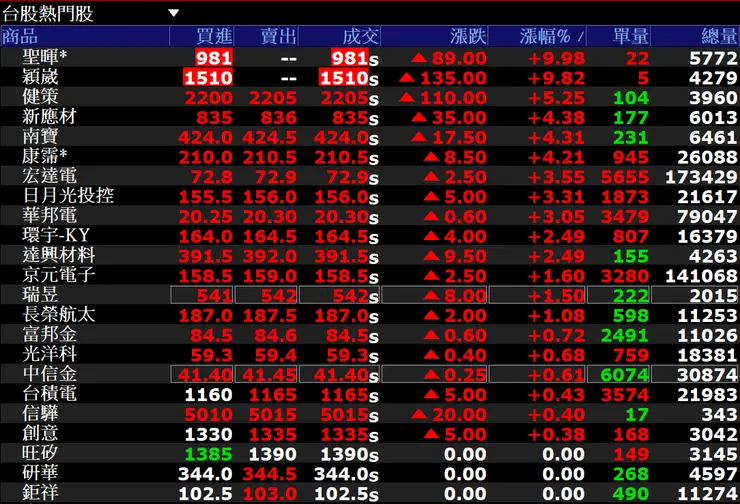
Task: Sort by the 漲幅% column header
Action: (538, 36)
